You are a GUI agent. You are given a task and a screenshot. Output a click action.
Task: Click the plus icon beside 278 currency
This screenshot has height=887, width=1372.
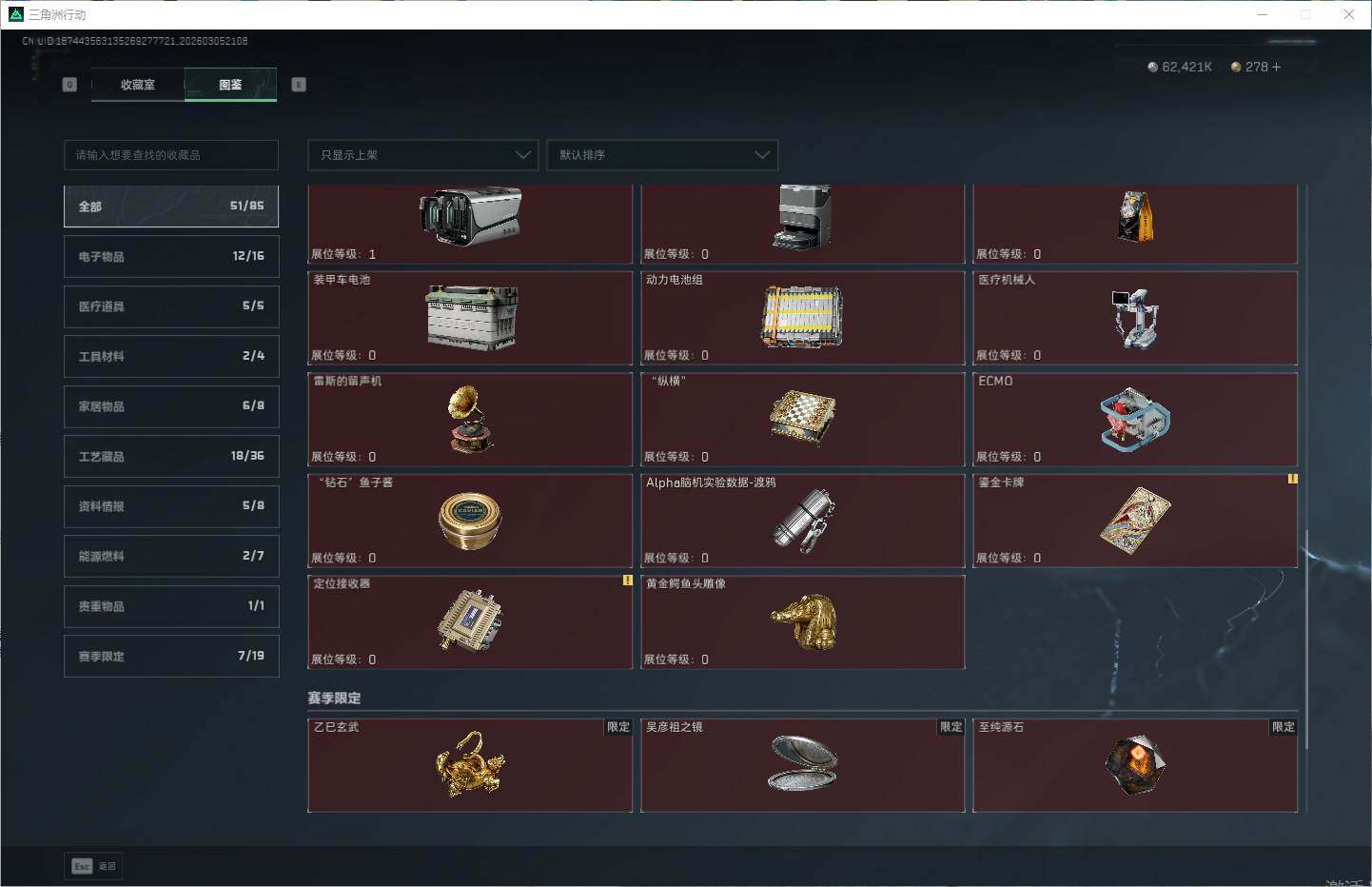[x=1276, y=68]
